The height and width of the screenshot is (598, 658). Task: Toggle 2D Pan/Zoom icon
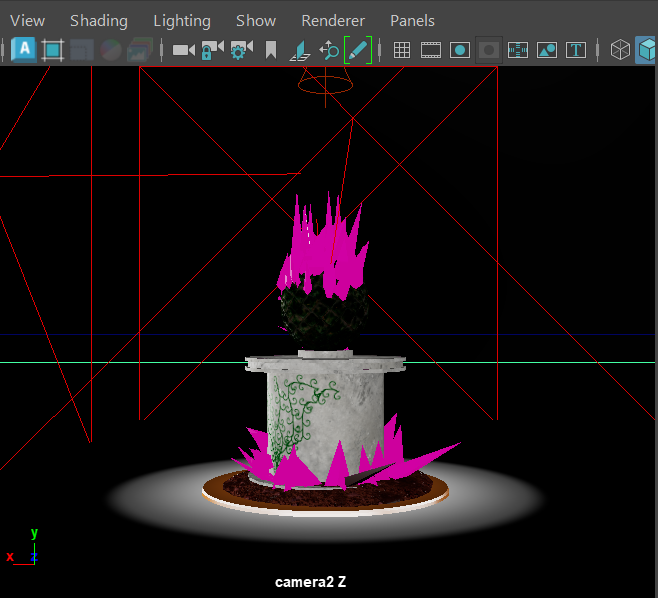(x=329, y=49)
